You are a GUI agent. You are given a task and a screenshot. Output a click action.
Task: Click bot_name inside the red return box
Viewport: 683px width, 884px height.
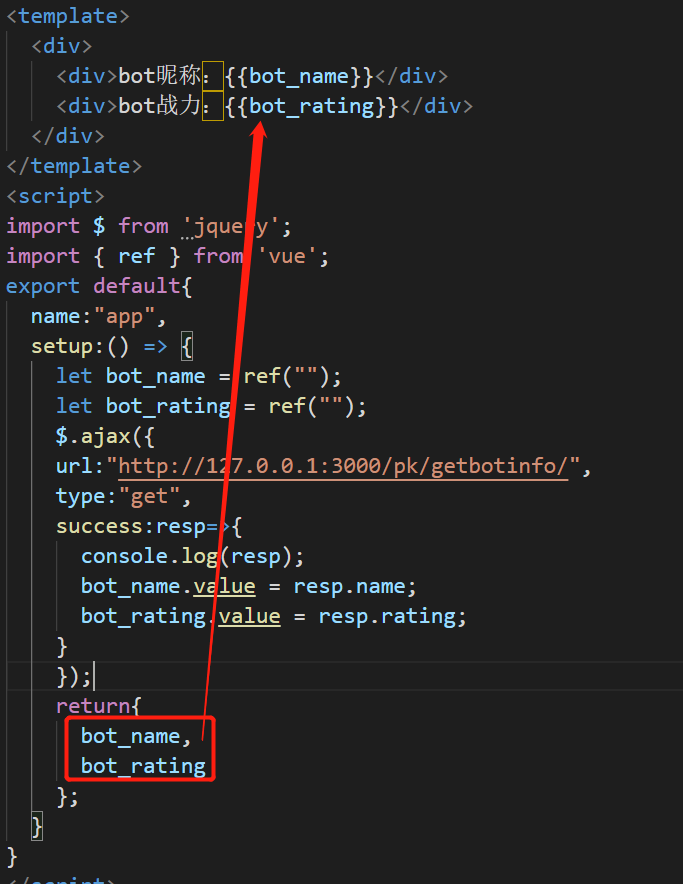[x=130, y=736]
